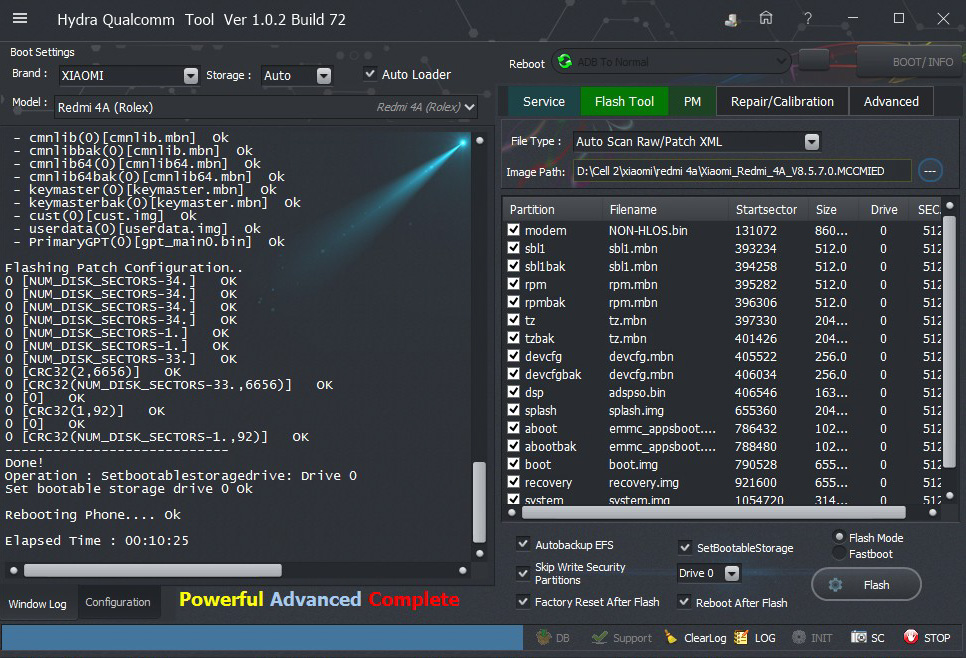Viewport: 966px width, 658px height.
Task: Stop the operation with STOP
Action: coord(927,638)
